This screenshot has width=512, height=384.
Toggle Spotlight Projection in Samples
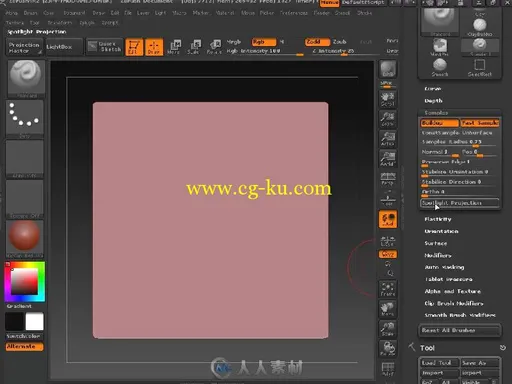460,203
